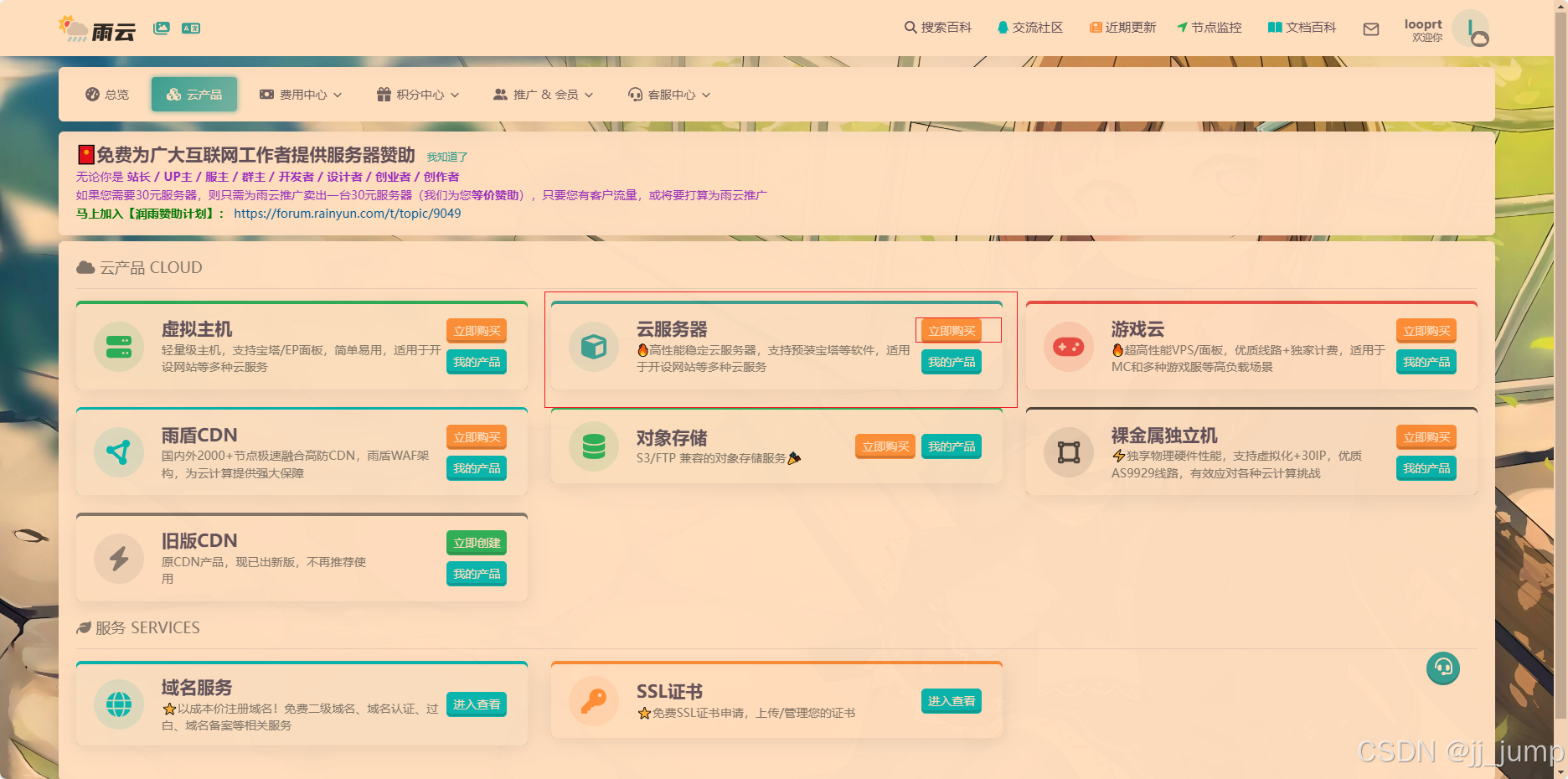Viewport: 1568px width, 779px height.
Task: Click the Rainyun 雨云 logo
Action: 95,28
